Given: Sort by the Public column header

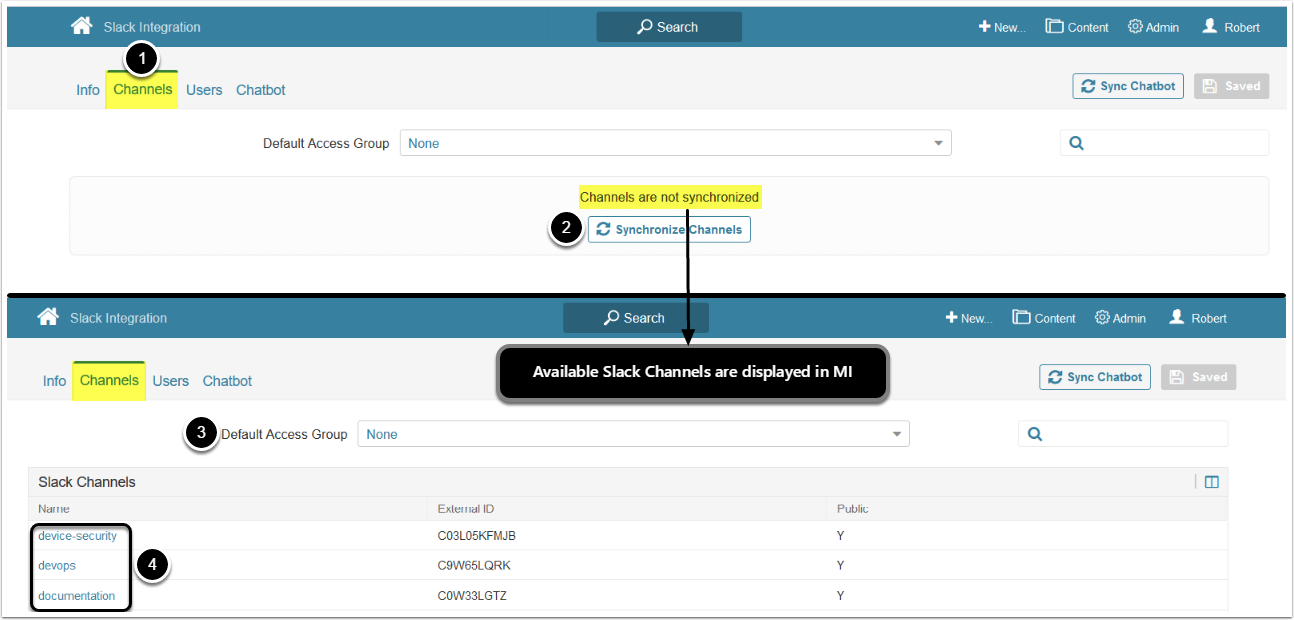Looking at the screenshot, I should [x=853, y=509].
